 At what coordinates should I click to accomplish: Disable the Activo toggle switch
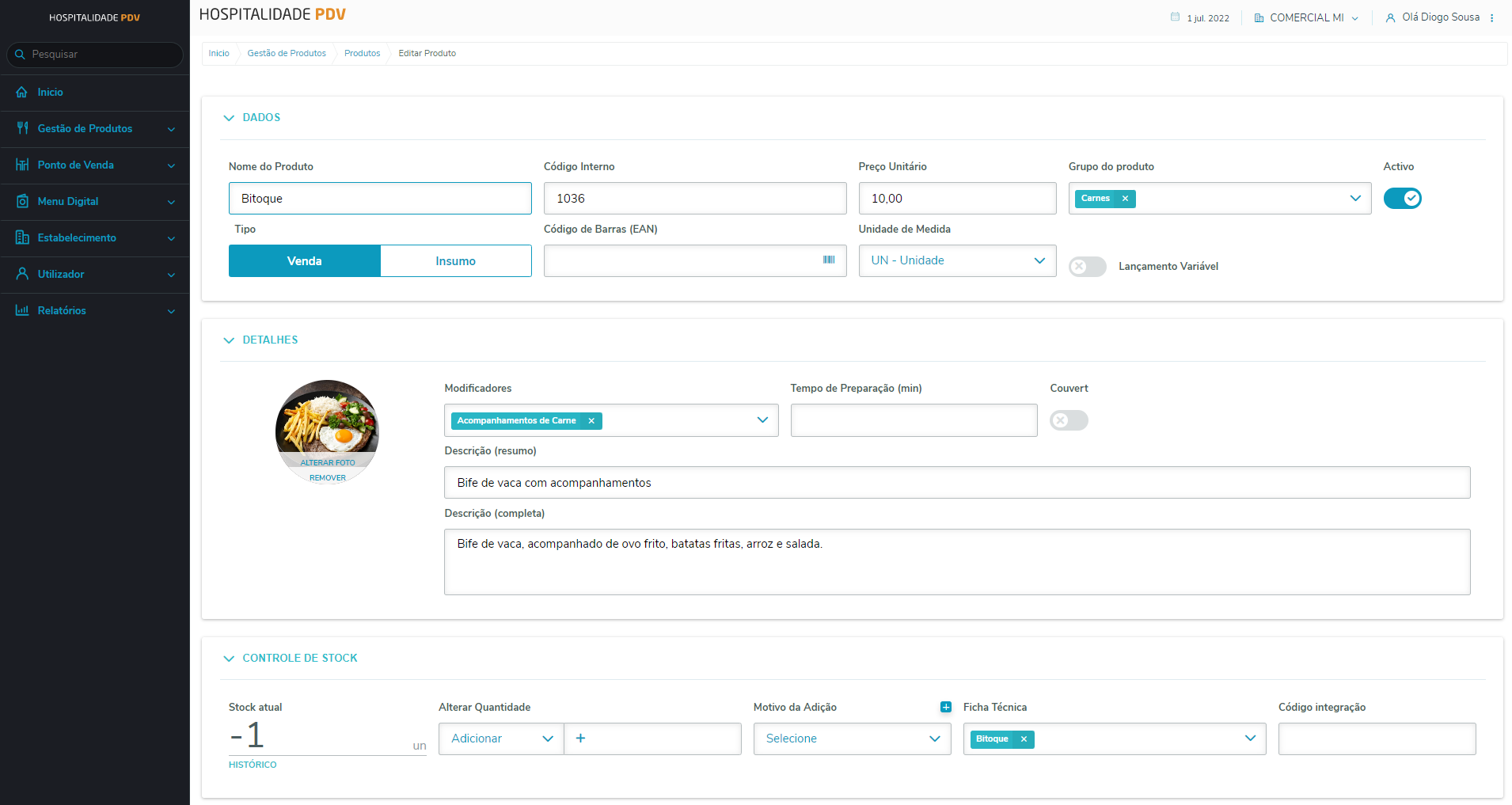tap(1402, 199)
